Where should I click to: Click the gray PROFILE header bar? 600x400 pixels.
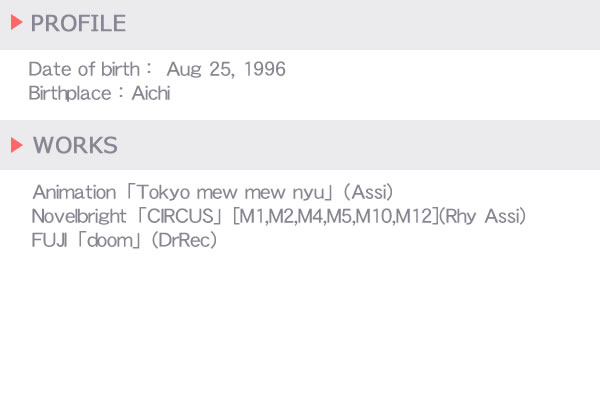(300, 24)
